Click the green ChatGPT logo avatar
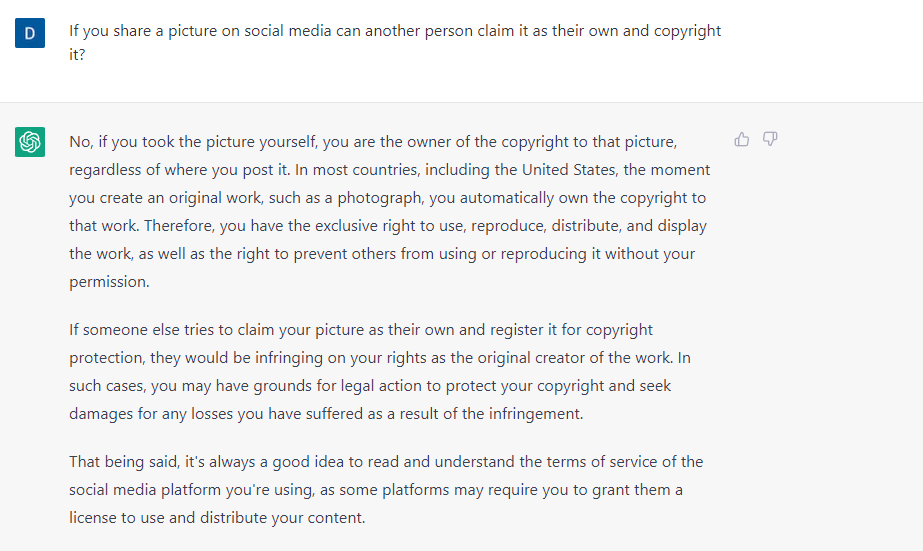923x551 pixels. click(x=29, y=142)
